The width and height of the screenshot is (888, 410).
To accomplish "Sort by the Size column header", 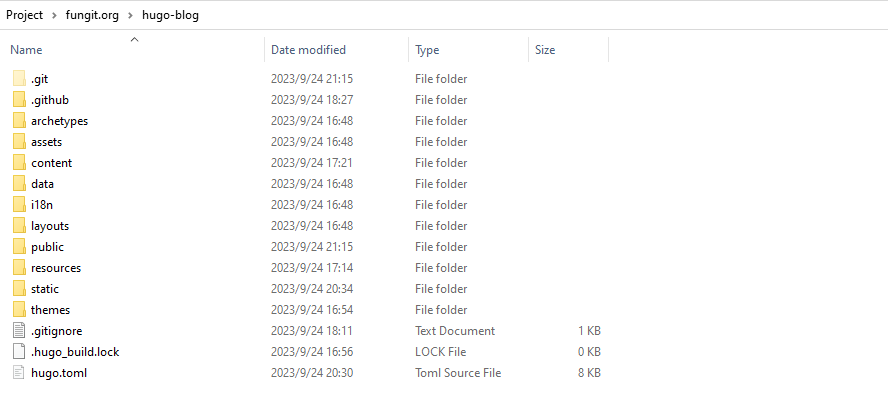I will click(545, 50).
